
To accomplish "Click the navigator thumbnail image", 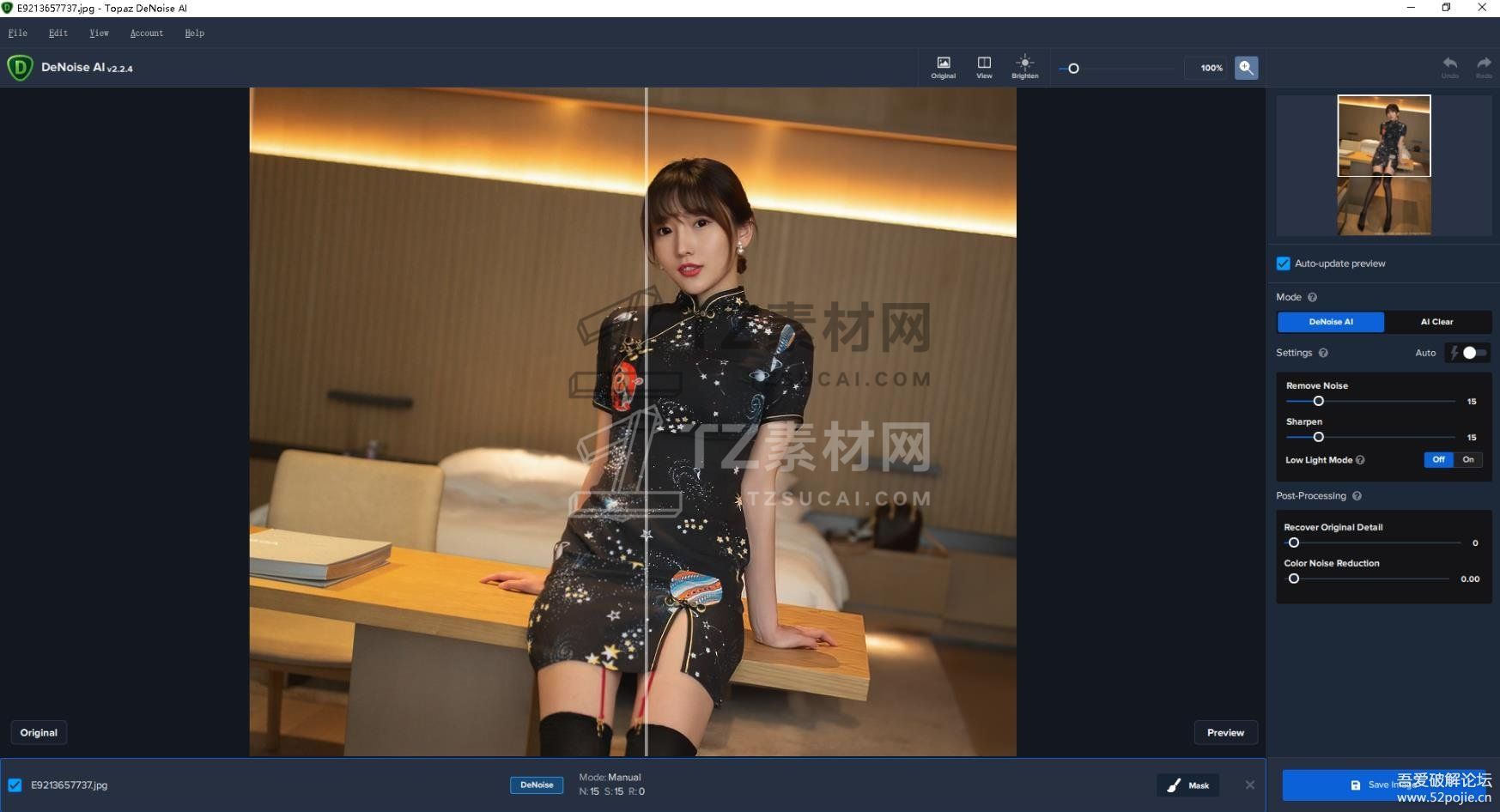I will pyautogui.click(x=1384, y=165).
